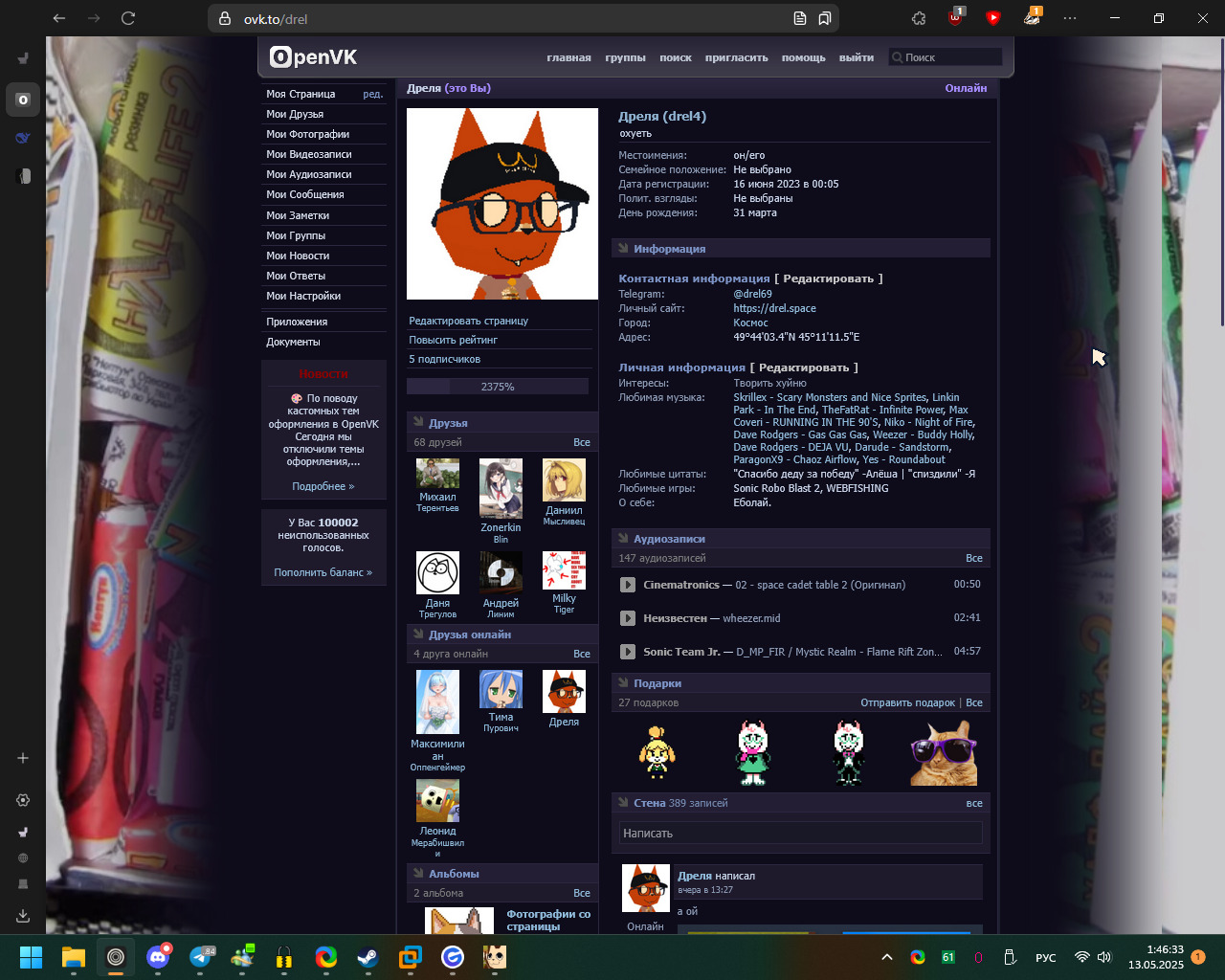Click Пополнить баланс link
1225x980 pixels.
click(323, 572)
